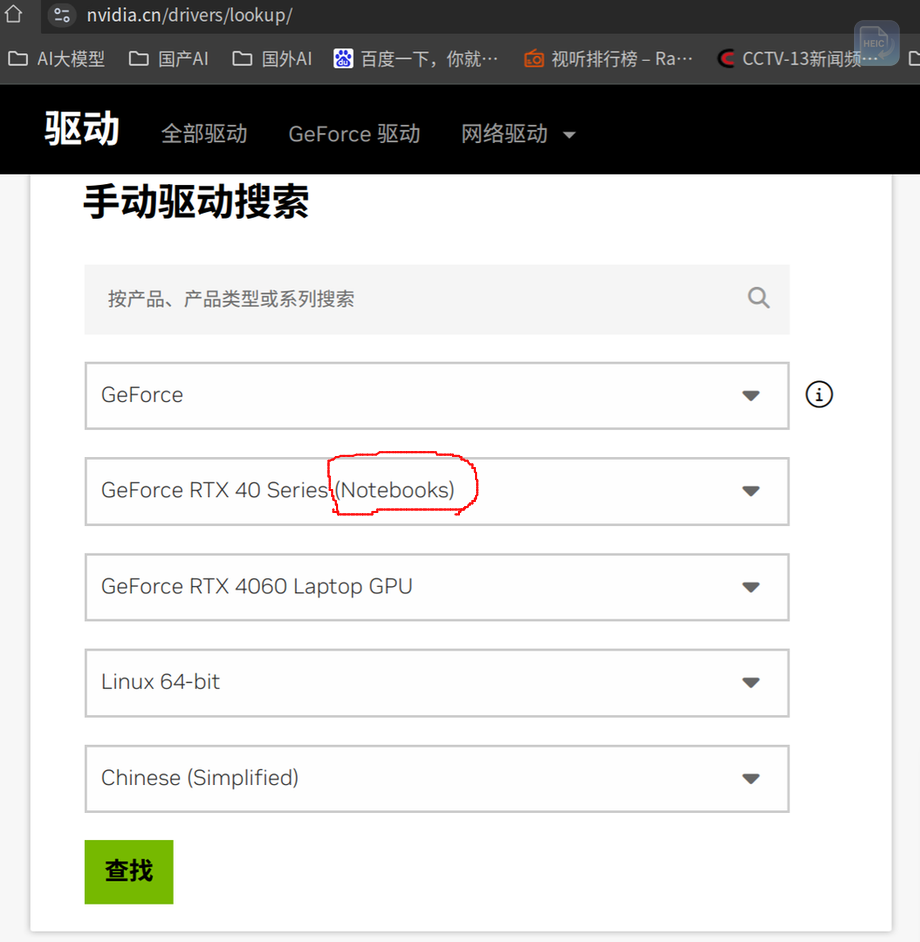Viewport: 920px width, 942px height.
Task: Expand the 网络驱动 nav menu
Action: pyautogui.click(x=518, y=134)
